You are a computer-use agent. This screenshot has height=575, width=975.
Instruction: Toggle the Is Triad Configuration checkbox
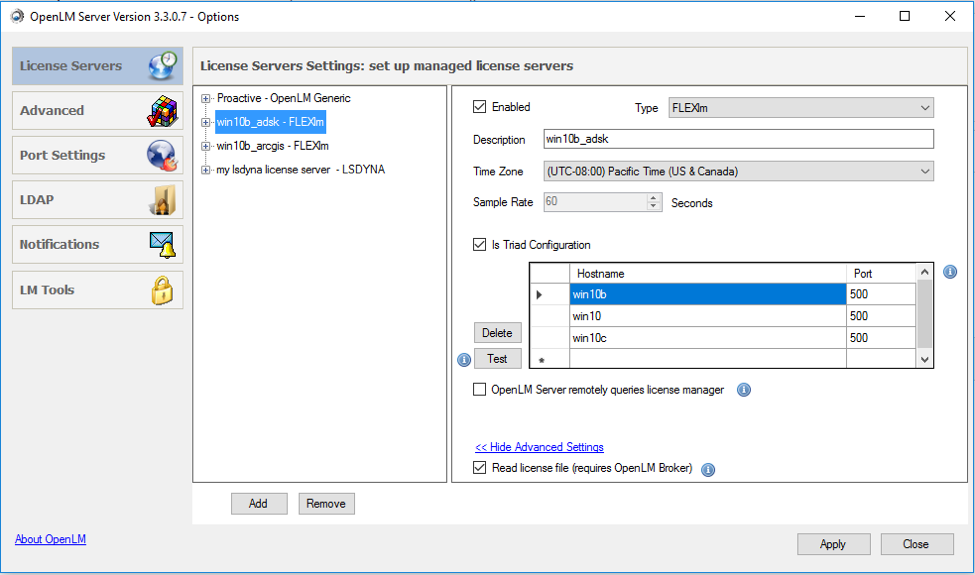click(x=480, y=245)
